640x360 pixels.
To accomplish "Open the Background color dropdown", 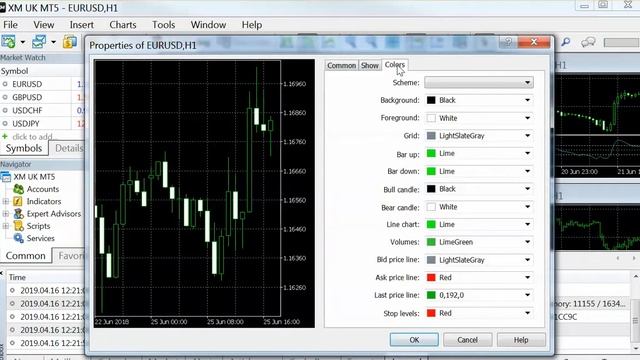I will [x=479, y=100].
